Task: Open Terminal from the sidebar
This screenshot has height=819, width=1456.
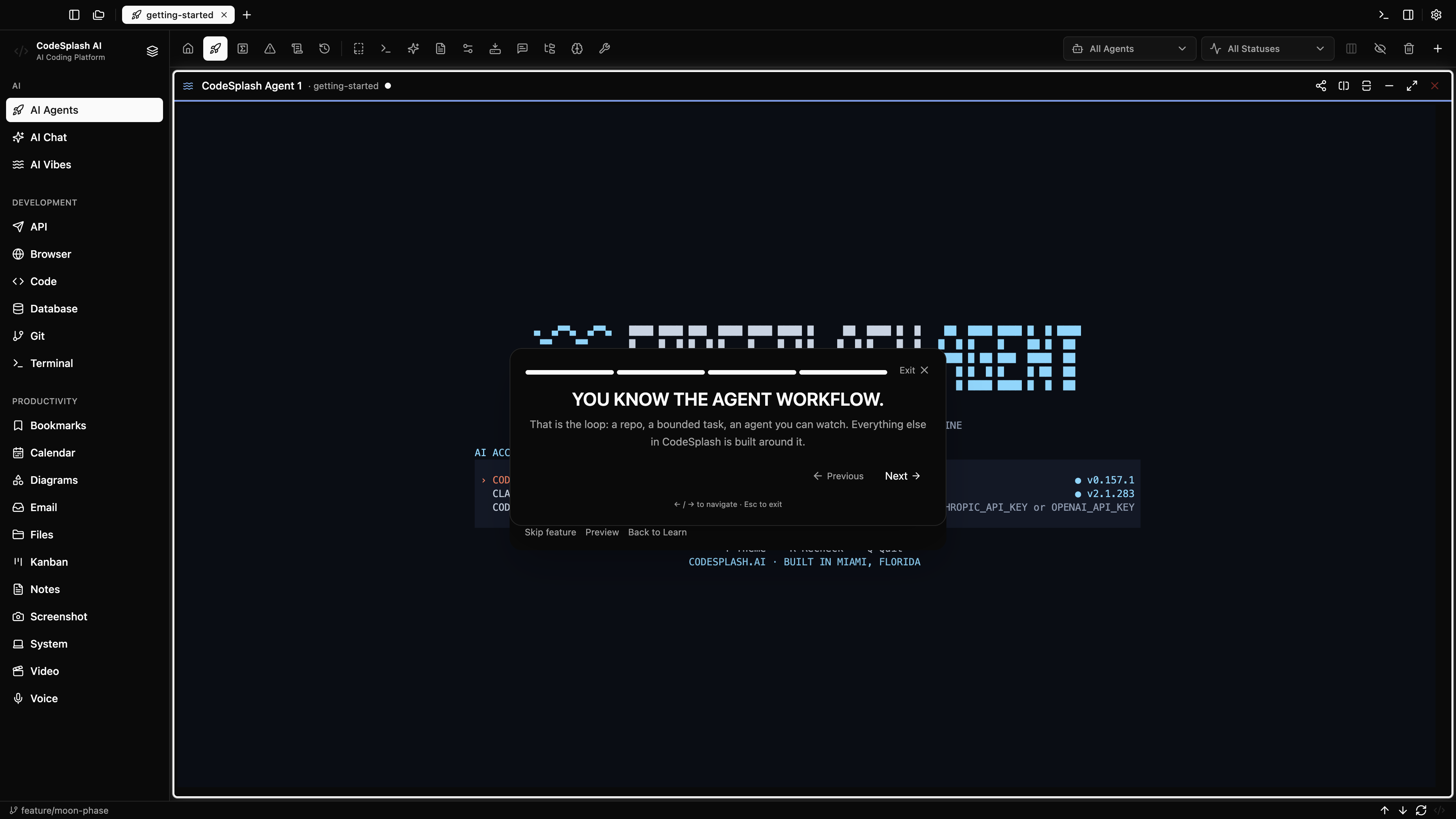Action: pos(85,363)
